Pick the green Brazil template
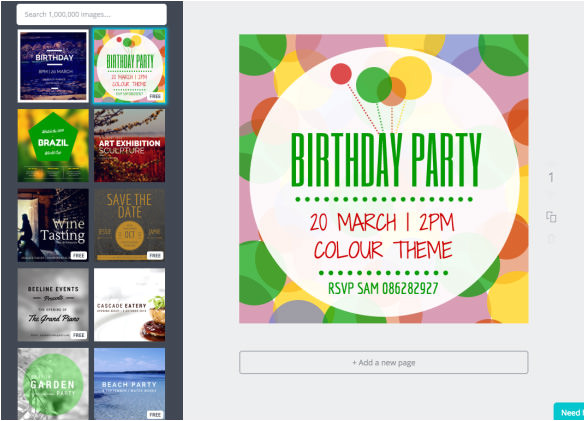 (x=53, y=146)
